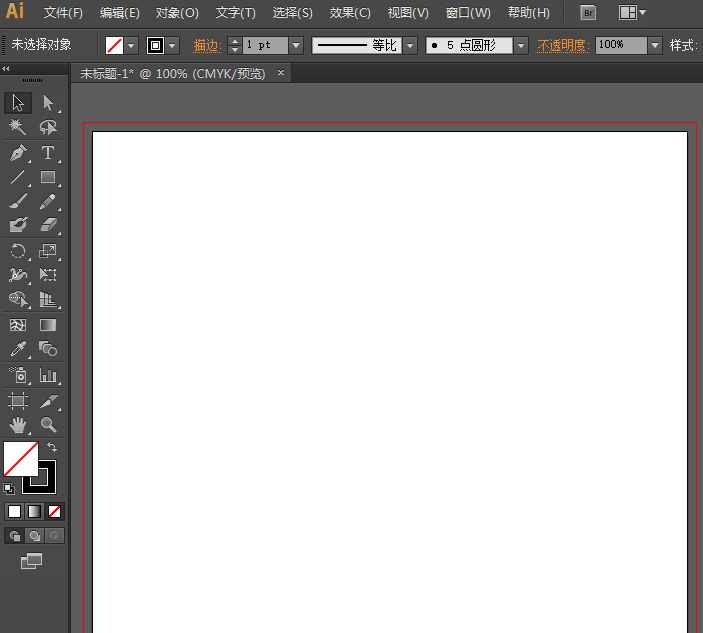Set paint mode to Color
This screenshot has width=703, height=633.
click(14, 512)
